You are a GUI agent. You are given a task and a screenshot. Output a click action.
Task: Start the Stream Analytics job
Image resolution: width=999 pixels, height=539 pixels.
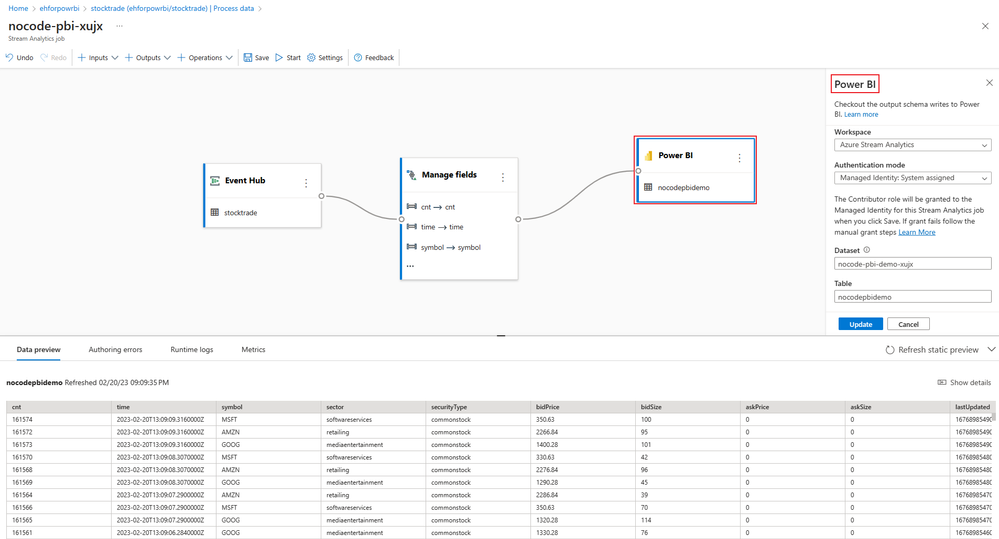click(288, 57)
